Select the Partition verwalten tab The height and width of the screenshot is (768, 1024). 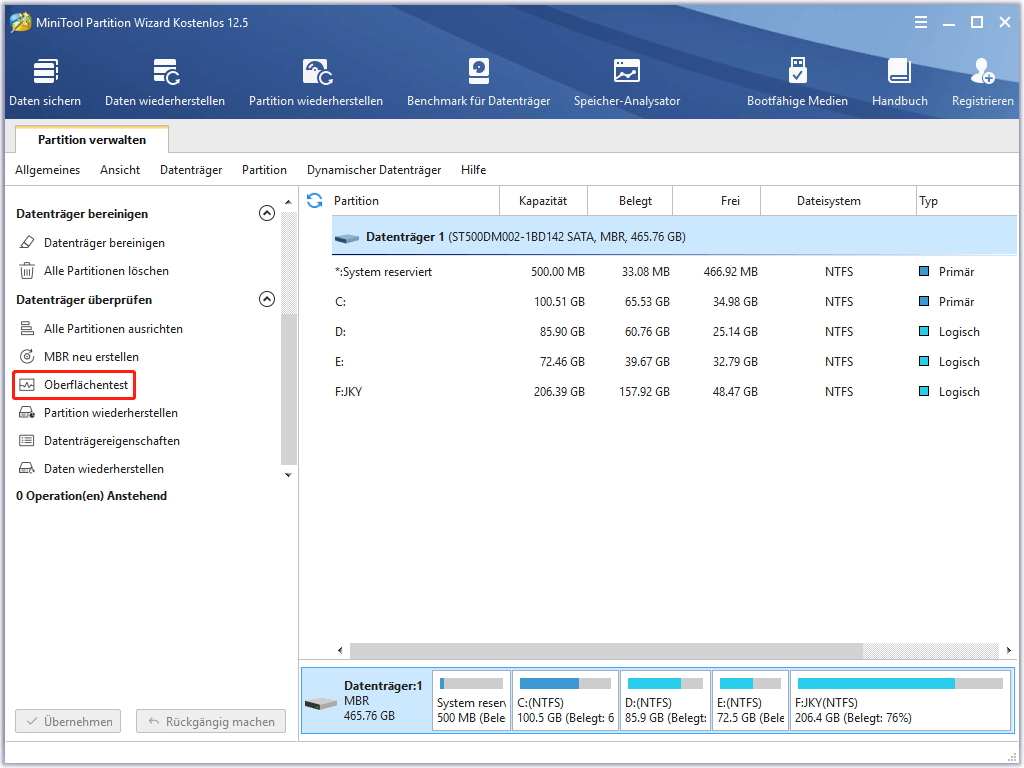[x=92, y=140]
